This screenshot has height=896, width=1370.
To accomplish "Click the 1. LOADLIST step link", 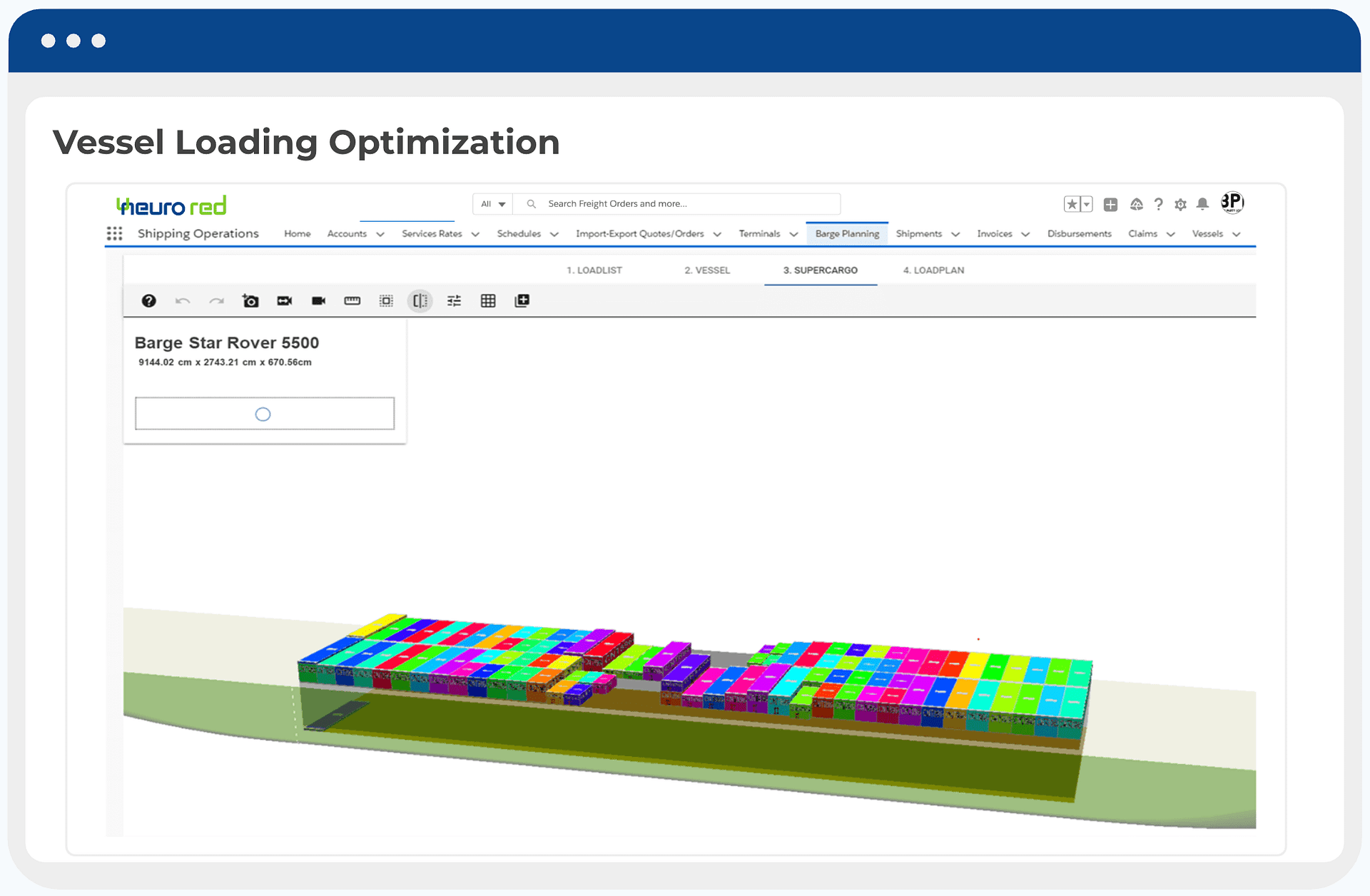I will (x=594, y=270).
